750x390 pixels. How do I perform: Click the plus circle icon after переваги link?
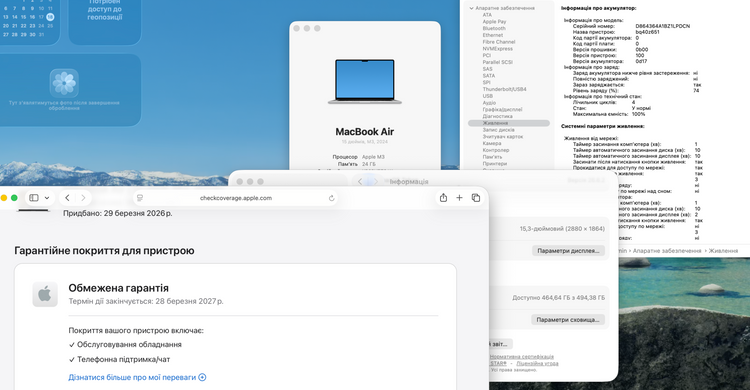[202, 377]
